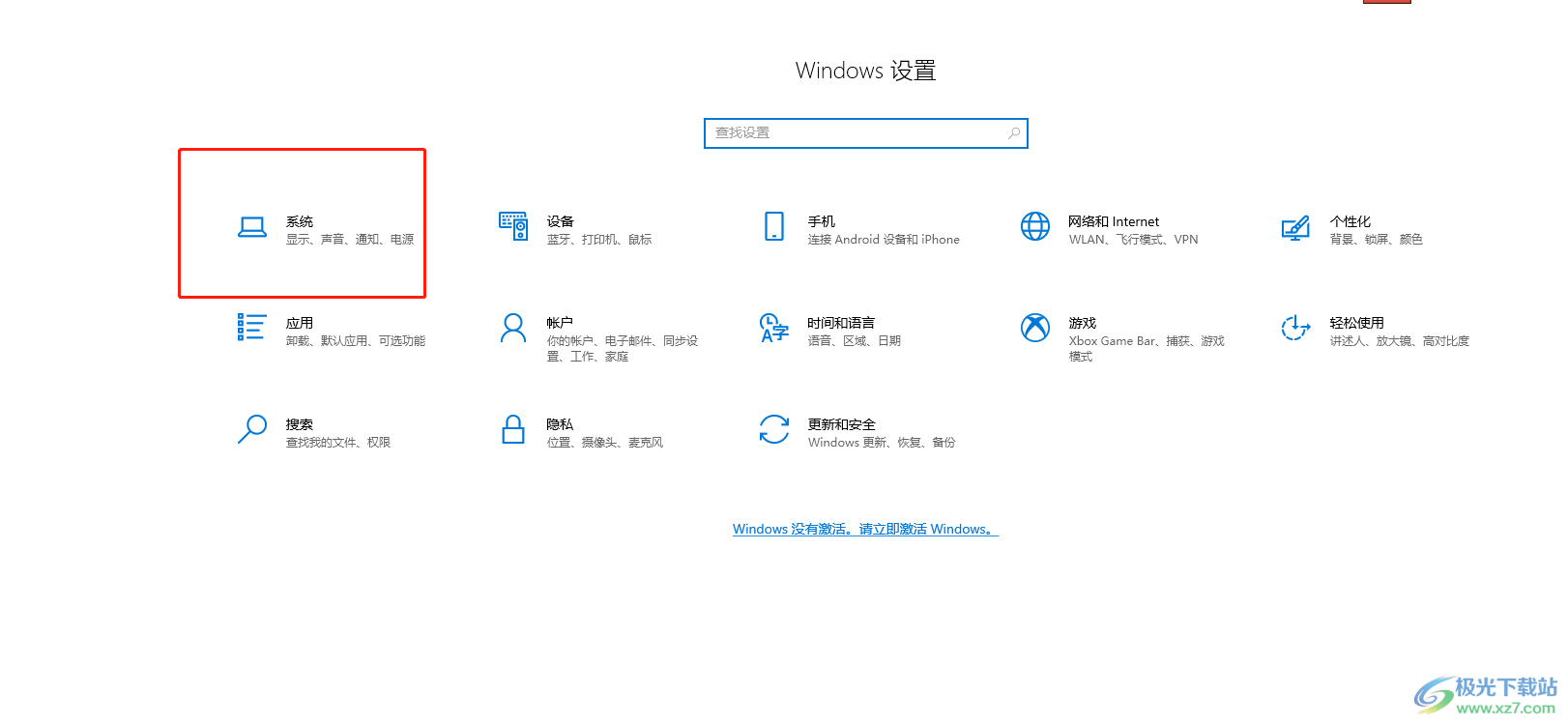The height and width of the screenshot is (724, 1568).
Task: Select the 搜索 heading text
Action: coord(300,424)
